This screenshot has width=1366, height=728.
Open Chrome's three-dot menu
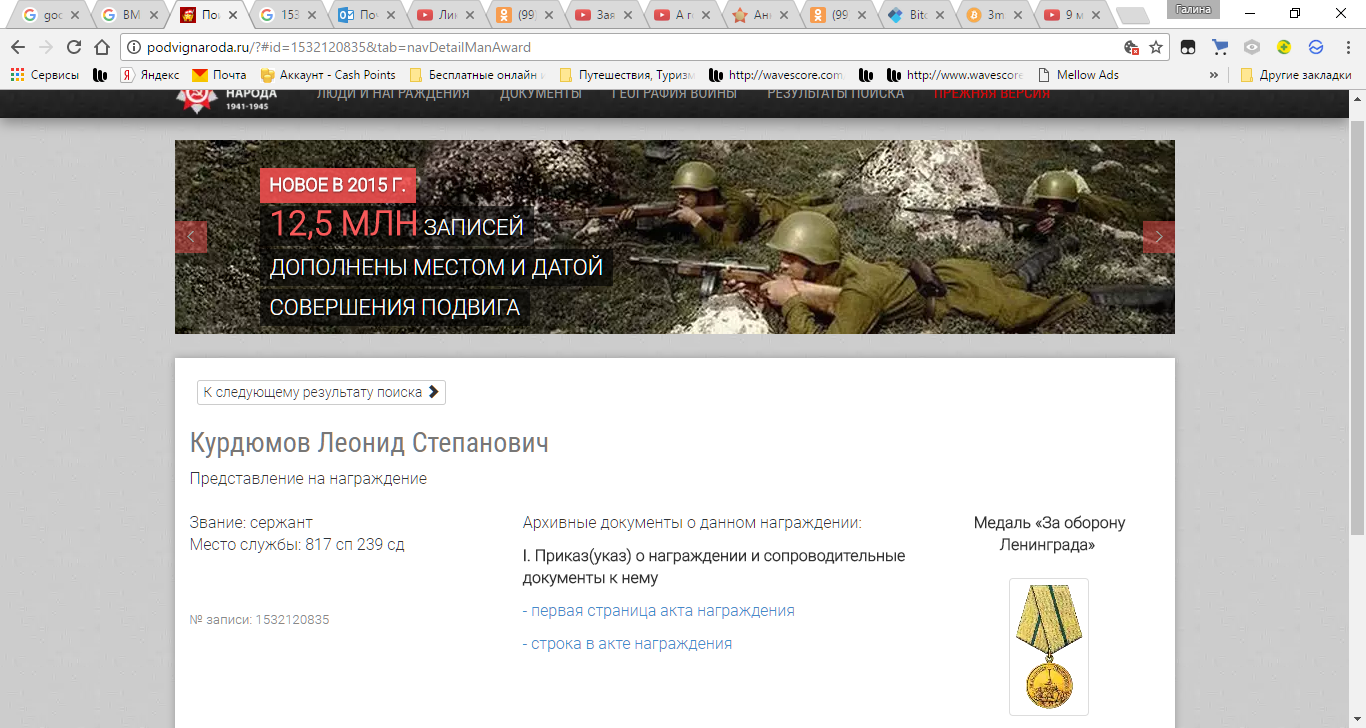tap(1346, 47)
